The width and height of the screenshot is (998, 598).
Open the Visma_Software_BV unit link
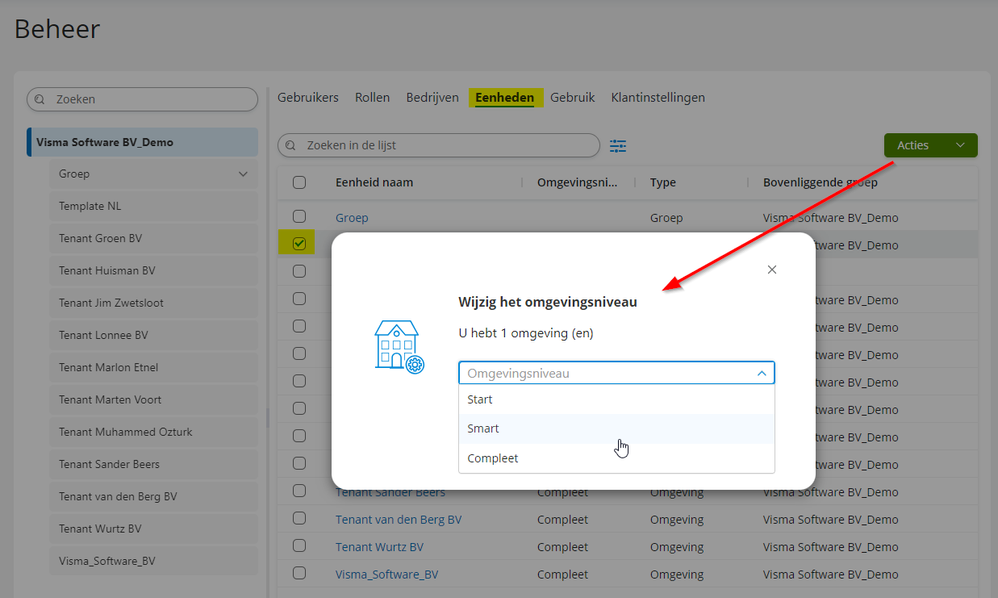(x=387, y=574)
